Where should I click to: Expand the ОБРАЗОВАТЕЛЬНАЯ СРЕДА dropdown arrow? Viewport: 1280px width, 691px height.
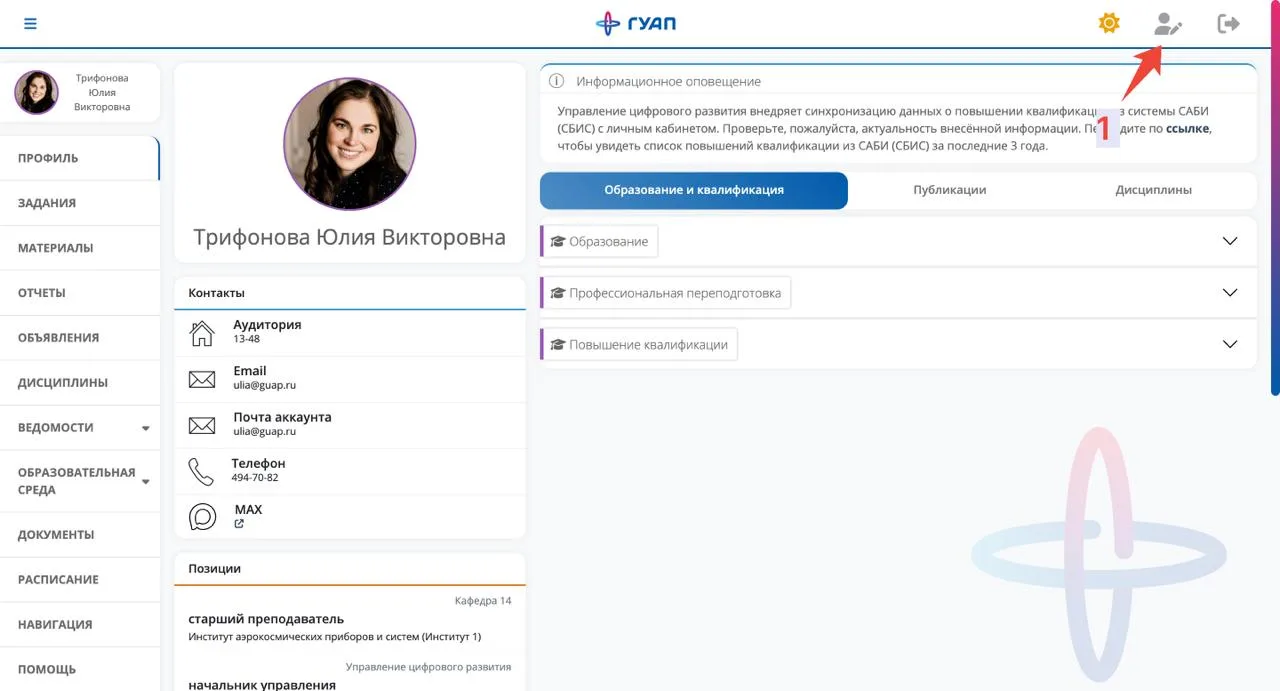pyautogui.click(x=145, y=482)
